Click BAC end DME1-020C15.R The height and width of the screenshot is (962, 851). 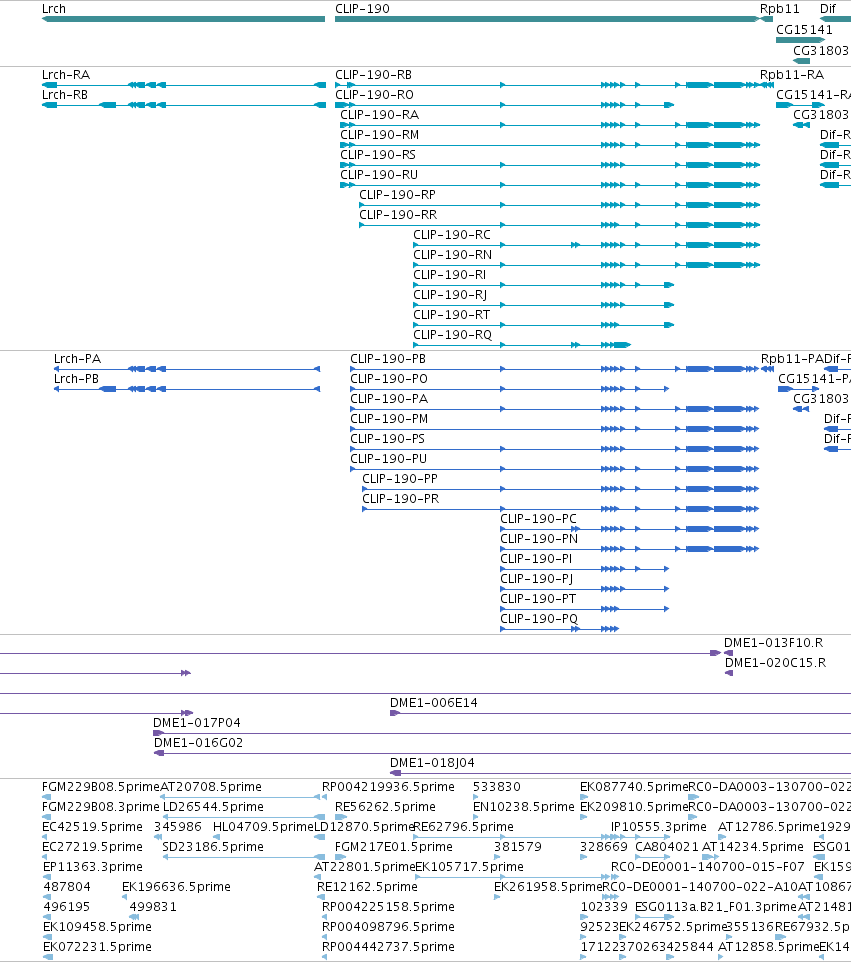(x=776, y=663)
